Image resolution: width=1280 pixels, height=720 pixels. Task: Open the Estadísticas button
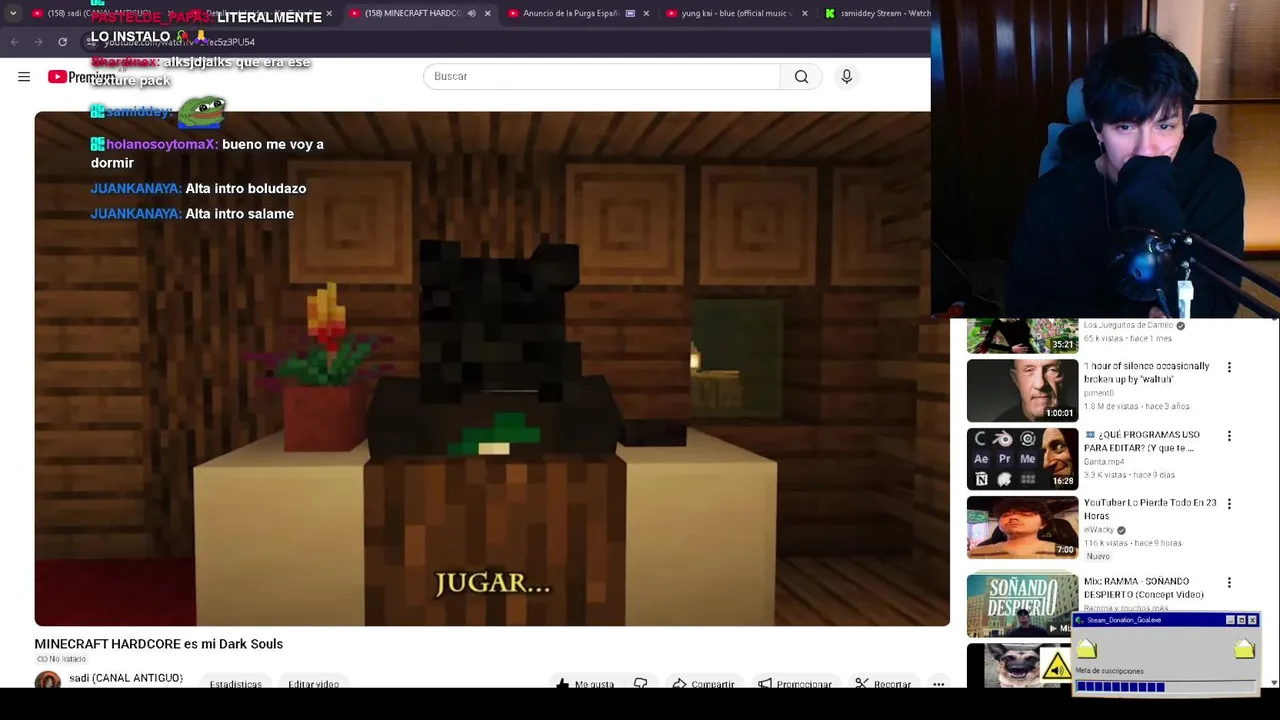[x=235, y=683]
